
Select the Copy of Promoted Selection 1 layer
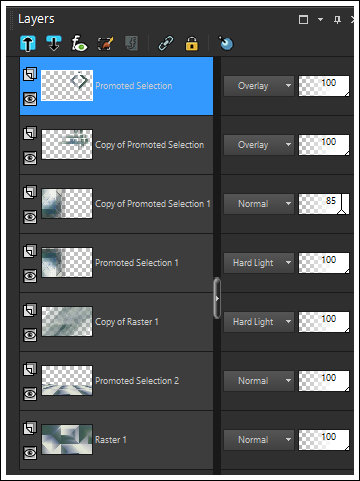[116, 204]
